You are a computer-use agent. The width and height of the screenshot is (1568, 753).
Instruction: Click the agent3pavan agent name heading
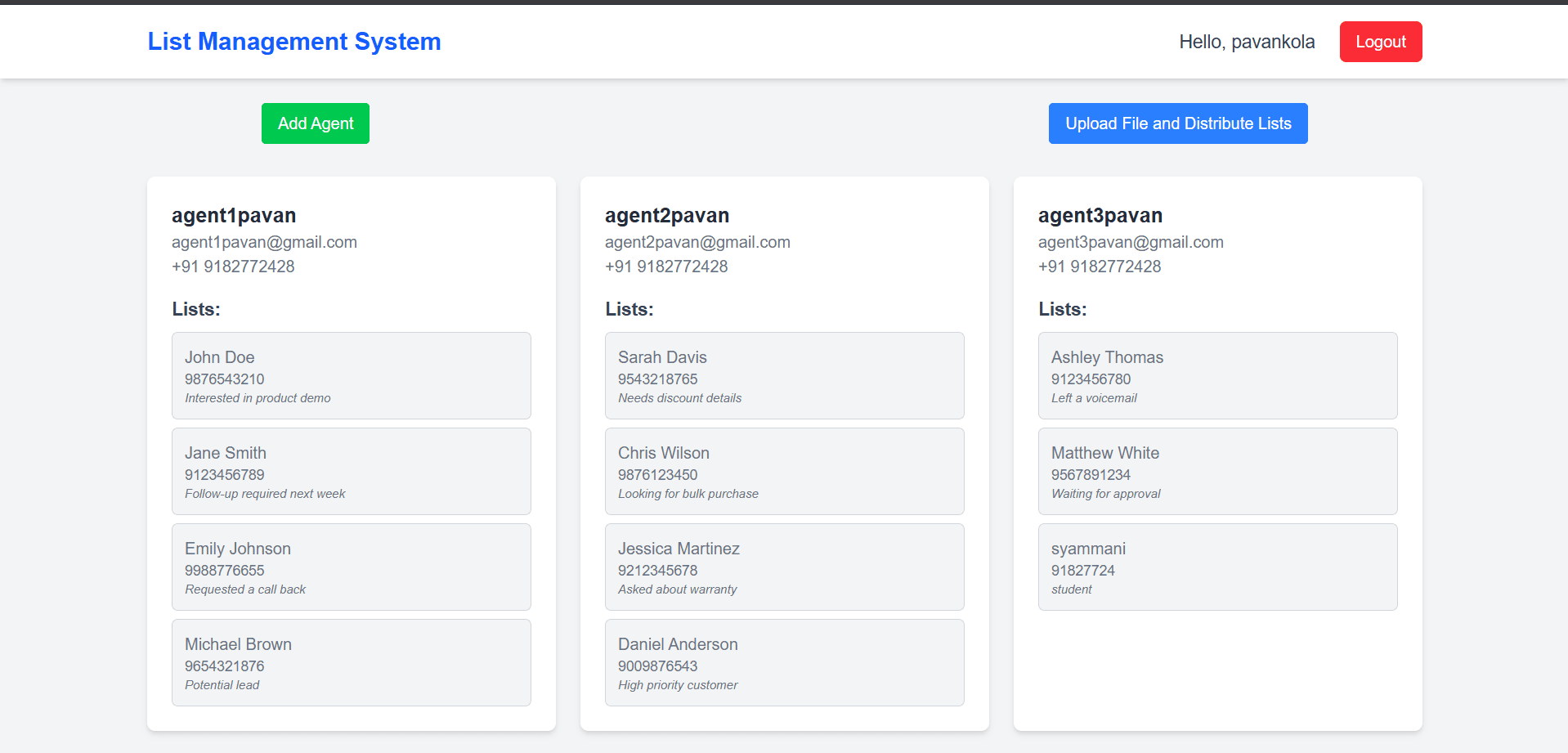click(x=1100, y=215)
